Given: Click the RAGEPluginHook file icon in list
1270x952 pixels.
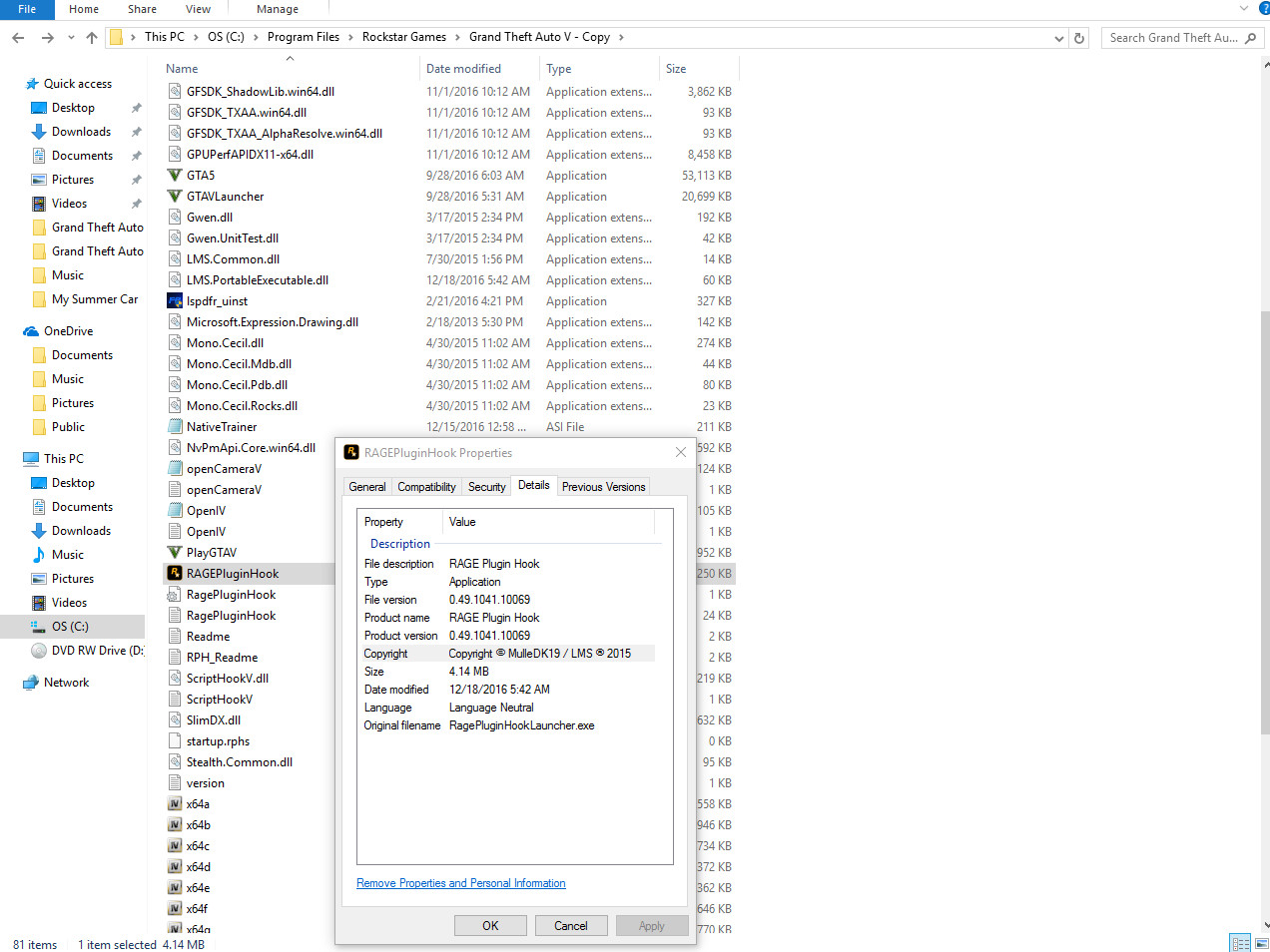Looking at the screenshot, I should pos(175,574).
